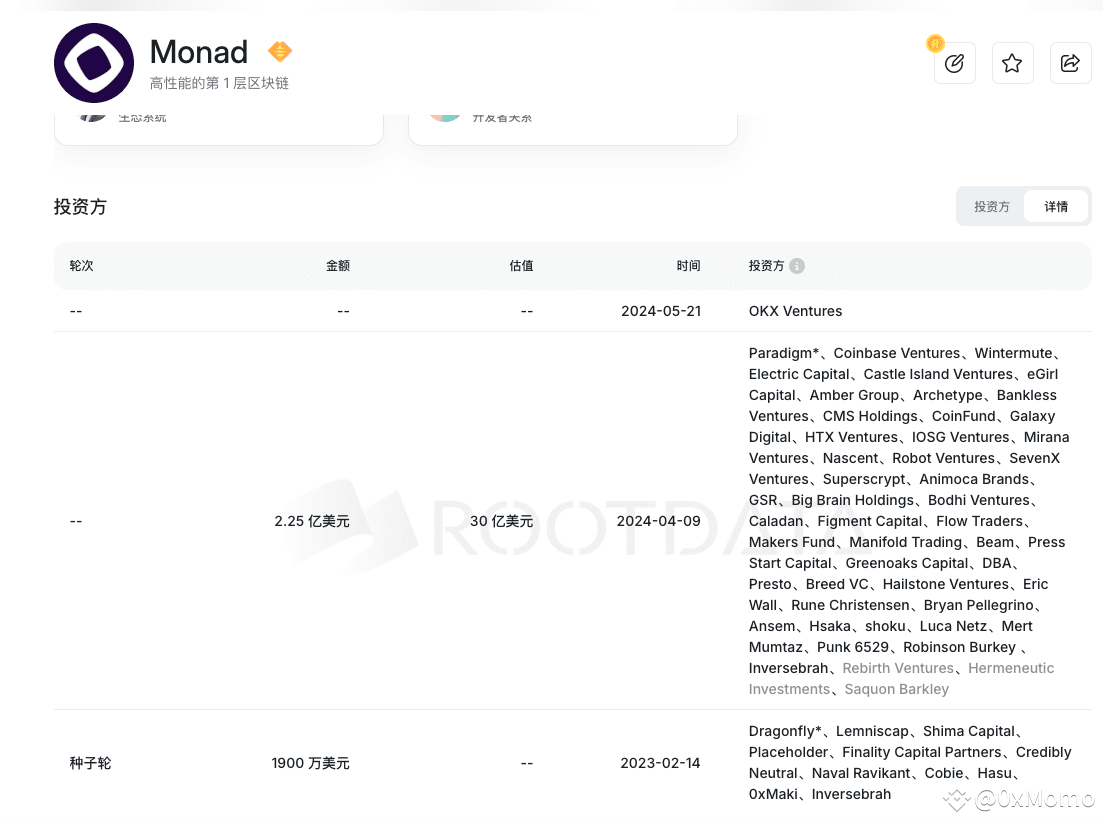Click the gold coin badge above edit icon
The height and width of the screenshot is (821, 1103).
[935, 44]
